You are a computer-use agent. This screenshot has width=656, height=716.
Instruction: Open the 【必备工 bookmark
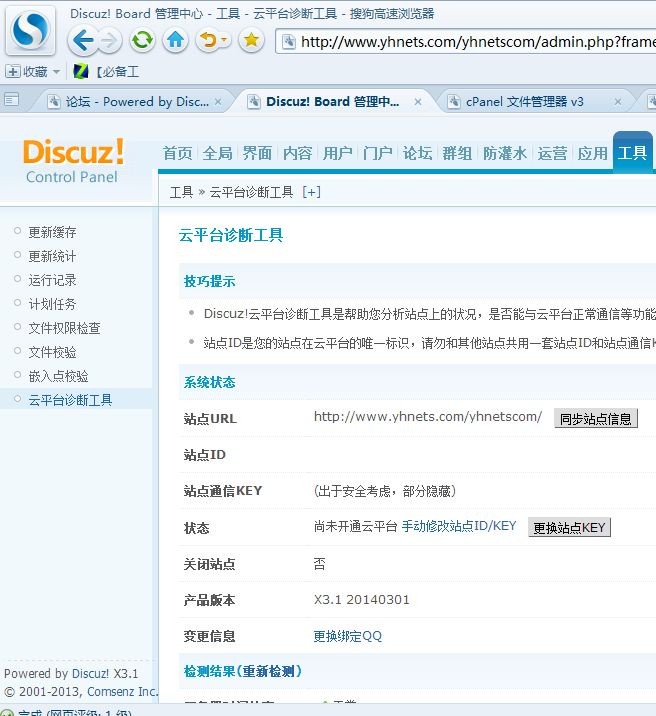click(x=106, y=72)
